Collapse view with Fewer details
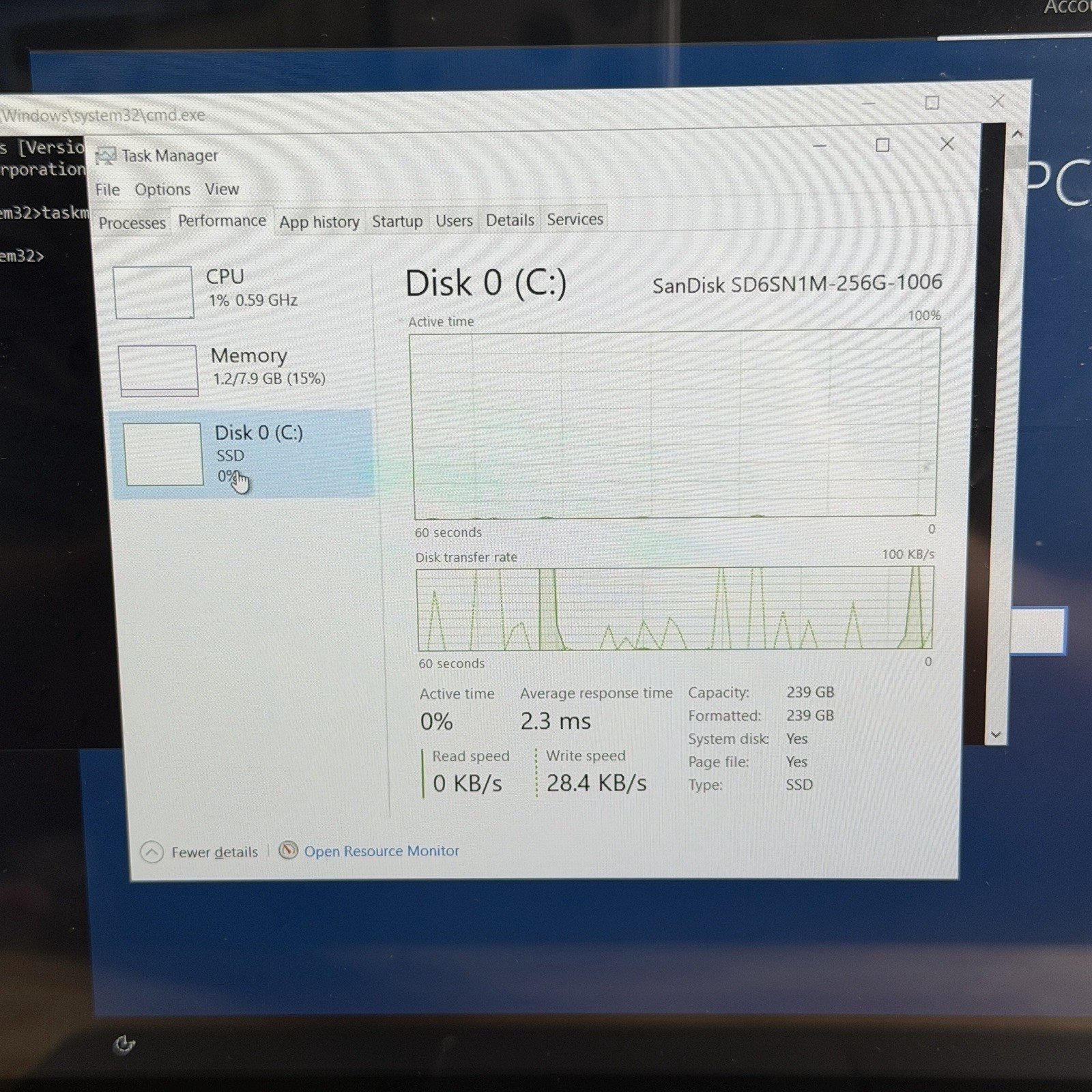This screenshot has width=1092, height=1092. pyautogui.click(x=214, y=852)
